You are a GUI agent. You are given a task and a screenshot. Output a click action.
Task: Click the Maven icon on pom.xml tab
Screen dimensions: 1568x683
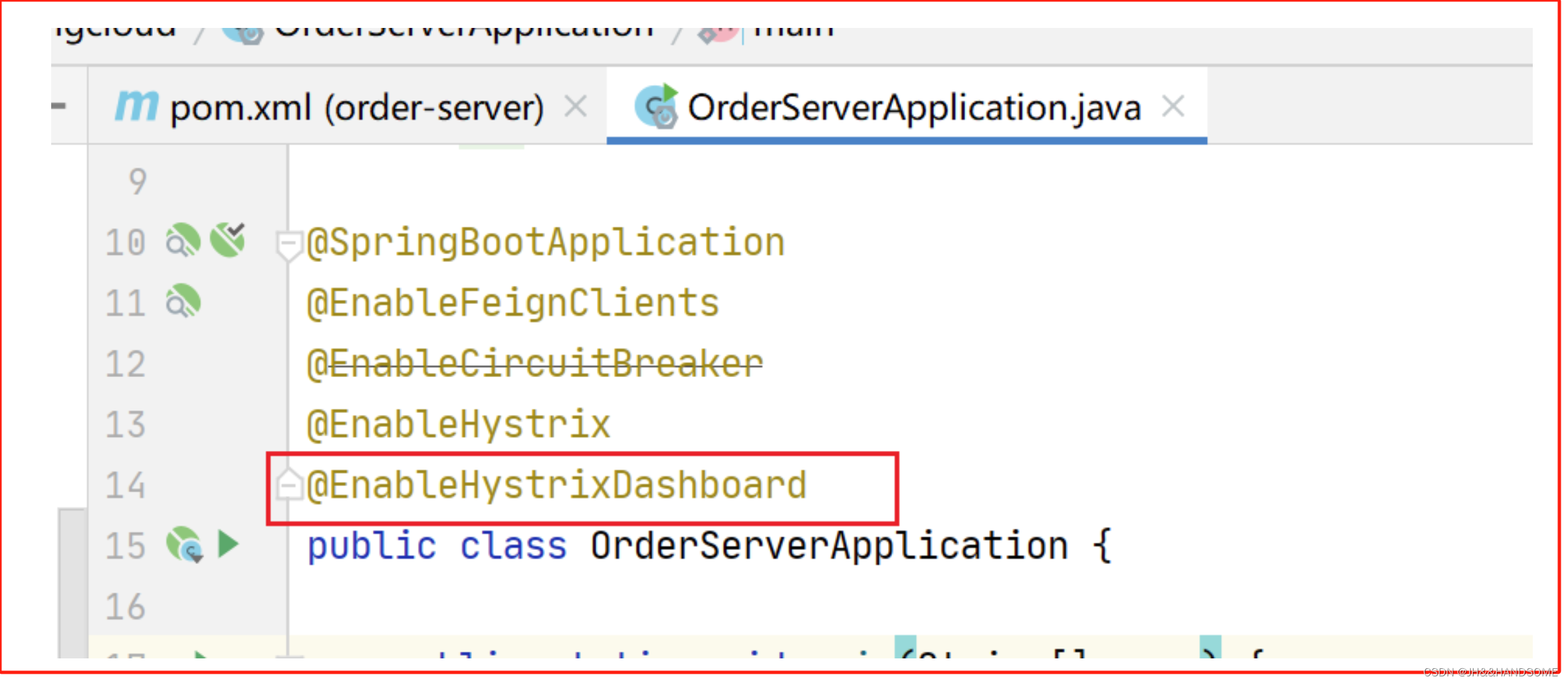pyautogui.click(x=136, y=105)
